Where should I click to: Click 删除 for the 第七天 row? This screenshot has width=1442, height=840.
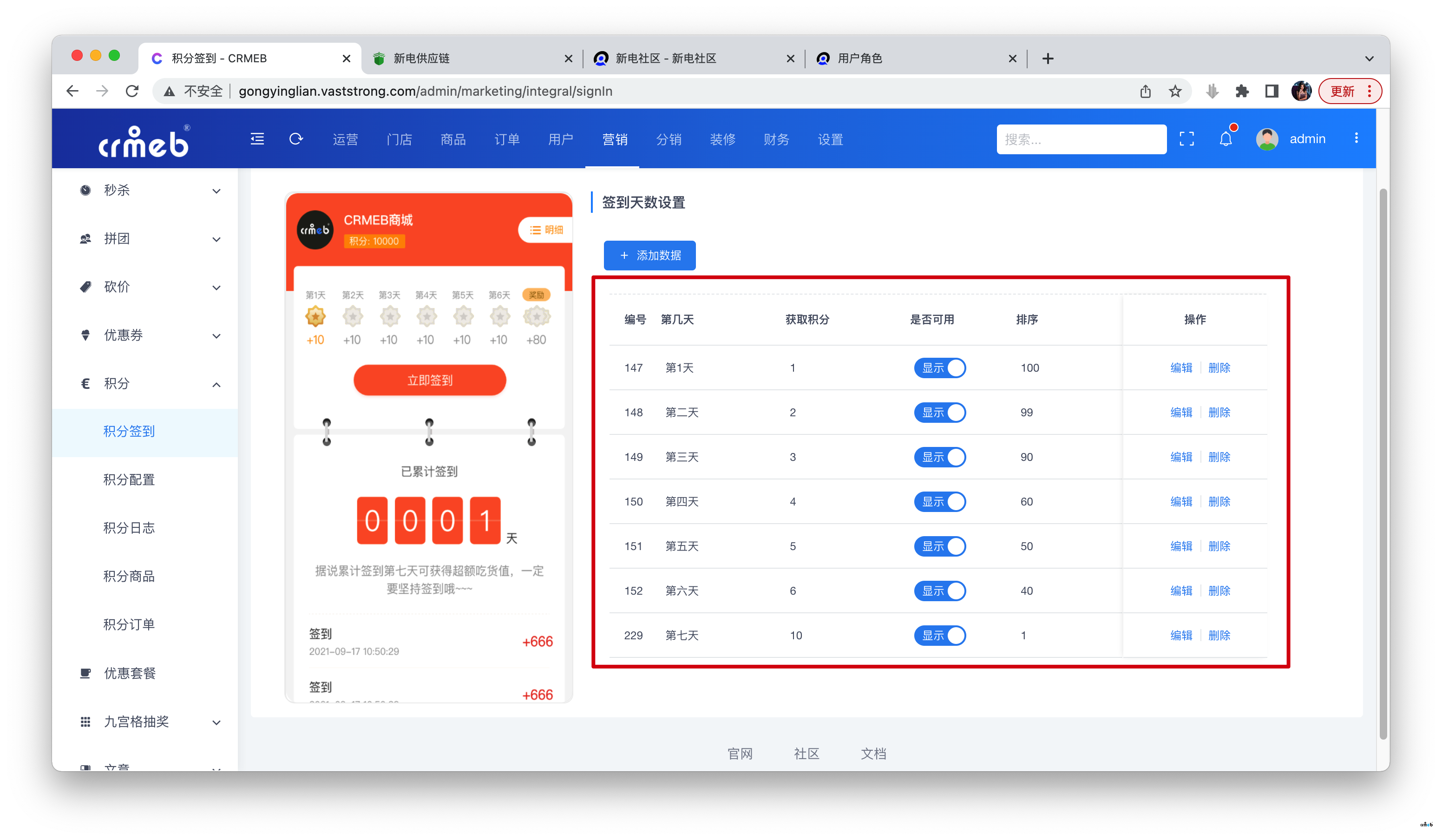[x=1219, y=635]
